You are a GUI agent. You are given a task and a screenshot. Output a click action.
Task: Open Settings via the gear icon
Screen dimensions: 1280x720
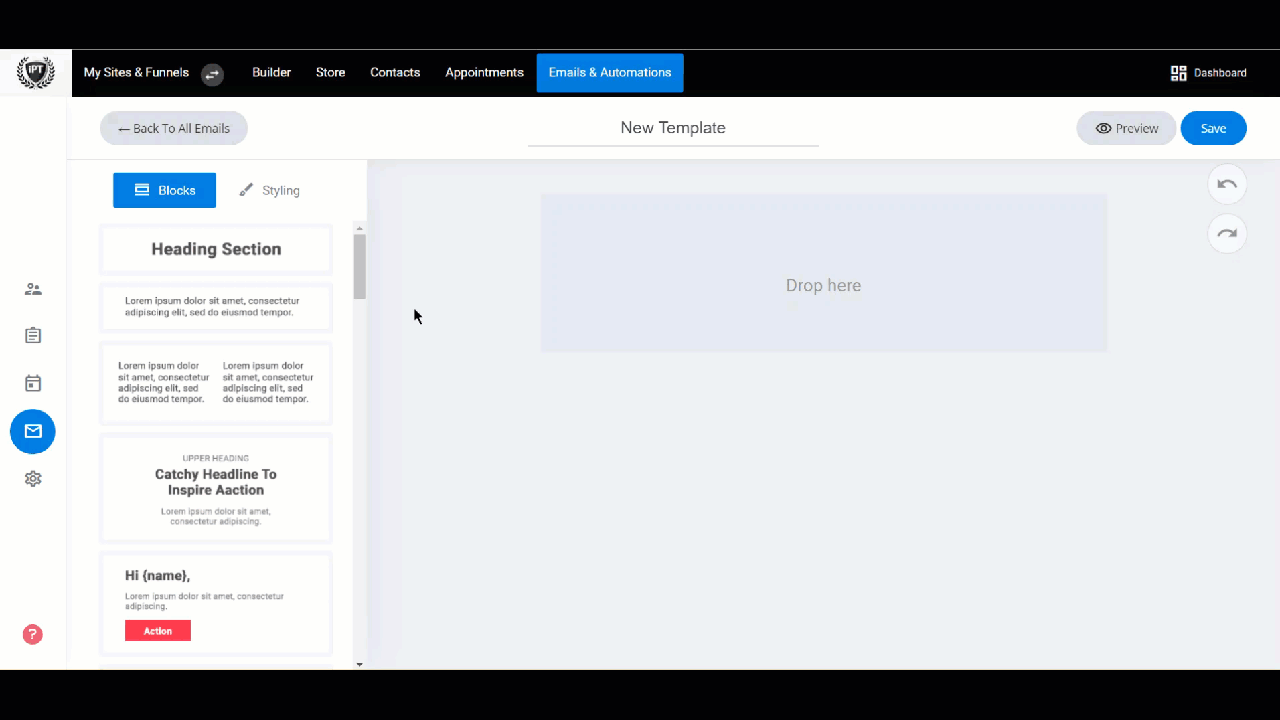[33, 478]
